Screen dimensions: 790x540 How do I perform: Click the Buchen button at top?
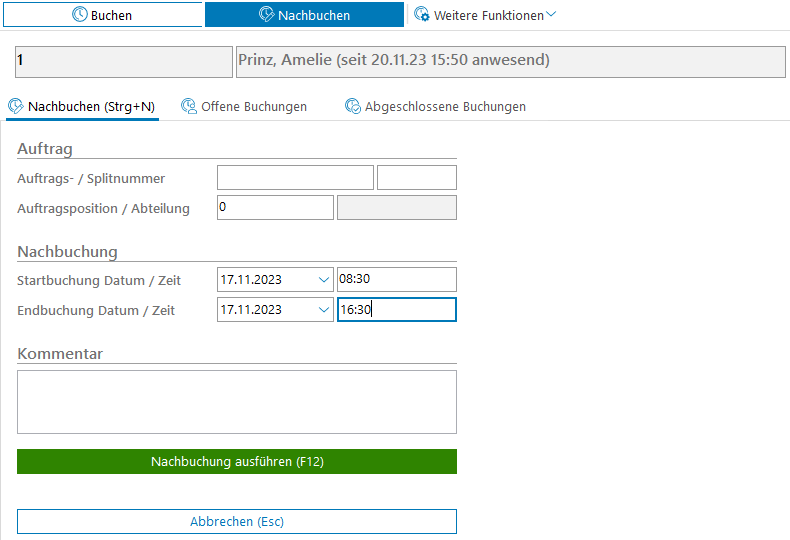tap(102, 15)
